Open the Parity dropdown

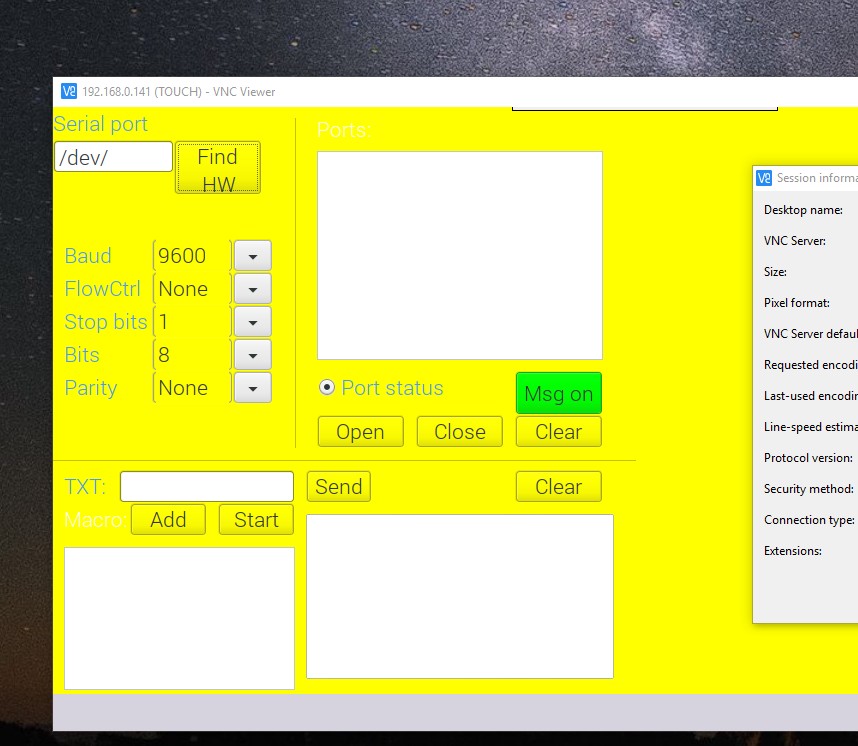coord(252,388)
